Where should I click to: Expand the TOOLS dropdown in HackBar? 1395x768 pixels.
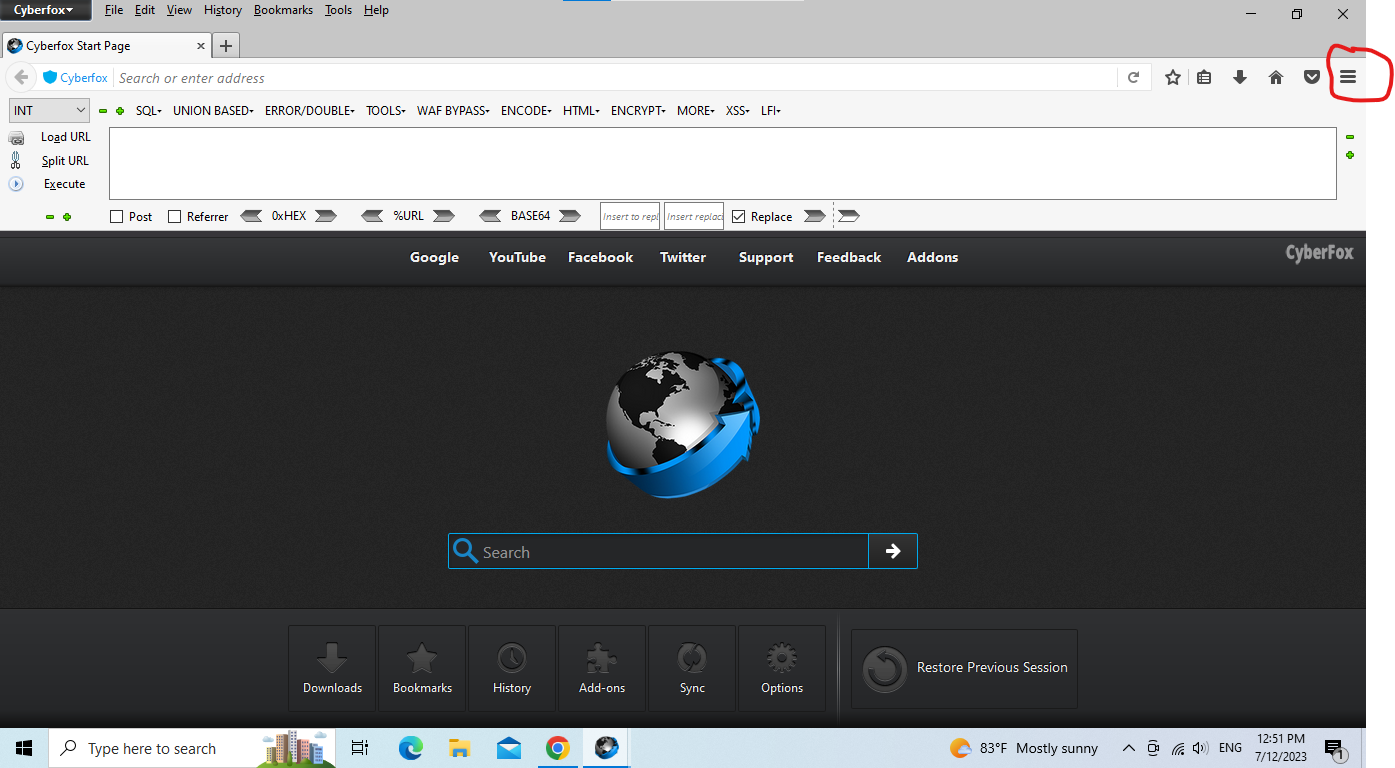click(x=386, y=111)
